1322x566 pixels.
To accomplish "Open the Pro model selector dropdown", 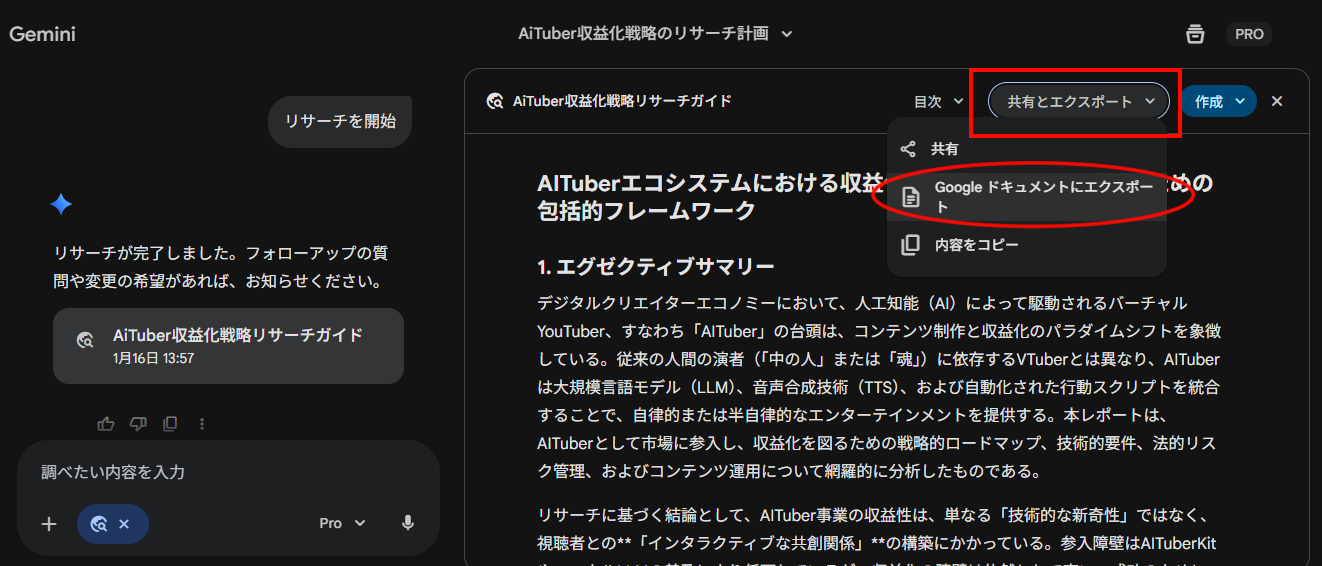I will (342, 523).
